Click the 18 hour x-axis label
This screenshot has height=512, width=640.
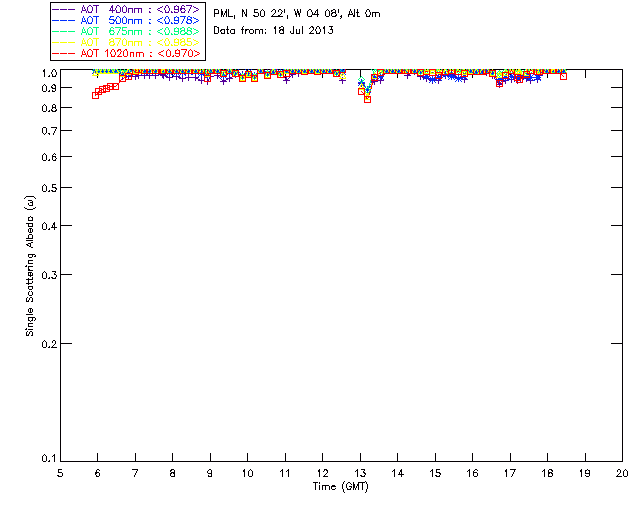(547, 473)
